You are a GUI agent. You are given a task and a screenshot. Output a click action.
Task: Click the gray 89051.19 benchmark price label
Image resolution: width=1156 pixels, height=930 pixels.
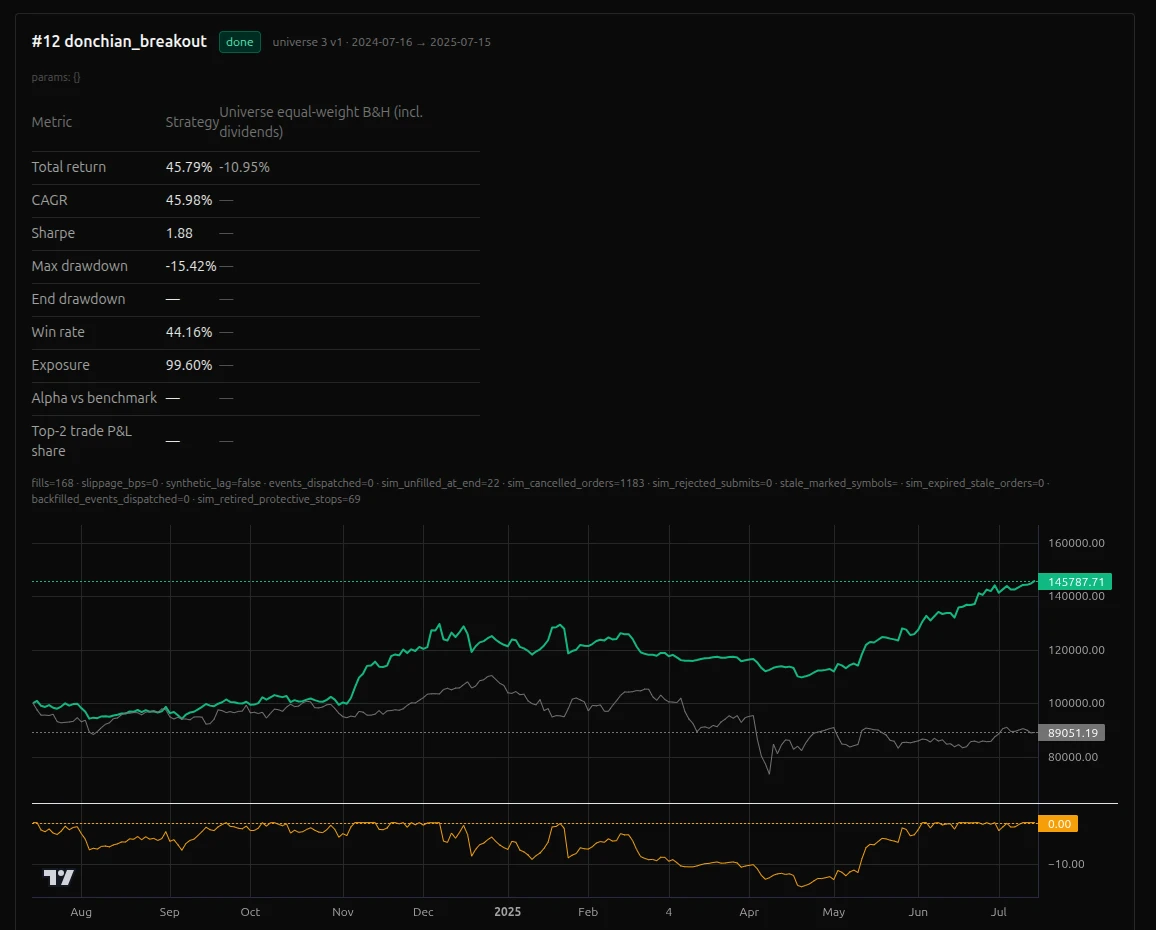pyautogui.click(x=1072, y=733)
